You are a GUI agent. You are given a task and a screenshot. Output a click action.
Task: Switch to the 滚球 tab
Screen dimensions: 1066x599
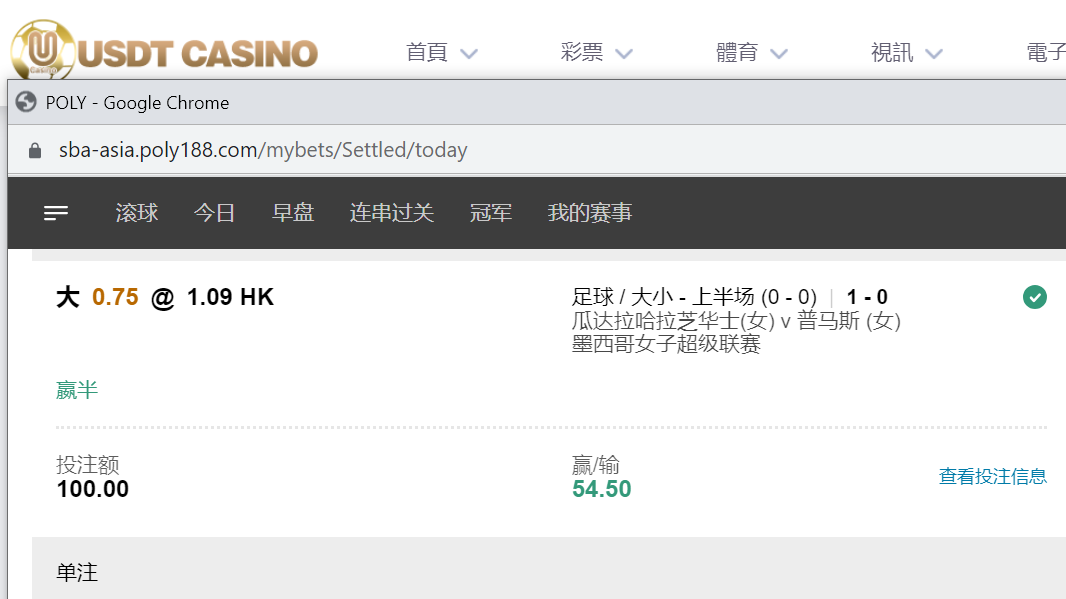point(137,213)
